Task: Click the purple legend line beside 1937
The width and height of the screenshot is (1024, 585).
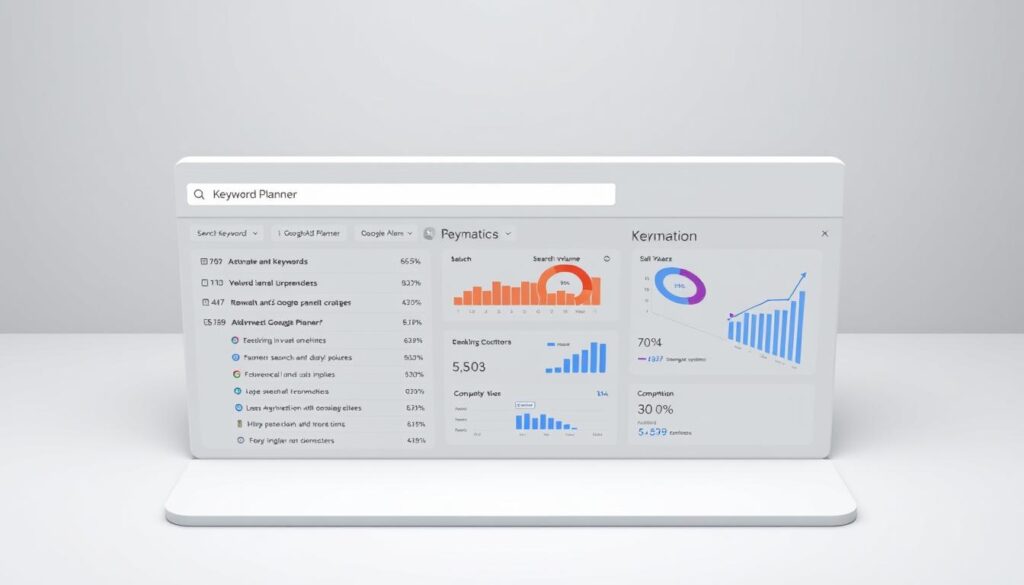Action: 642,359
